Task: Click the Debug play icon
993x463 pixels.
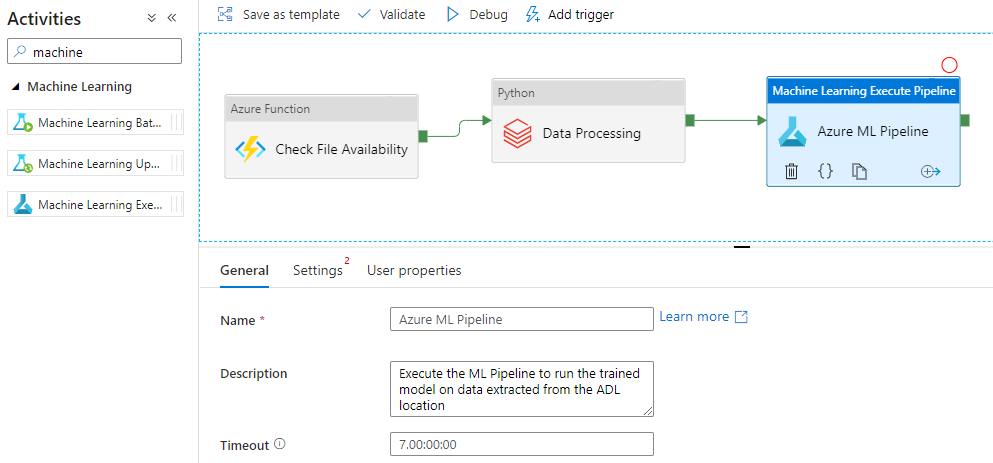Action: tap(453, 14)
